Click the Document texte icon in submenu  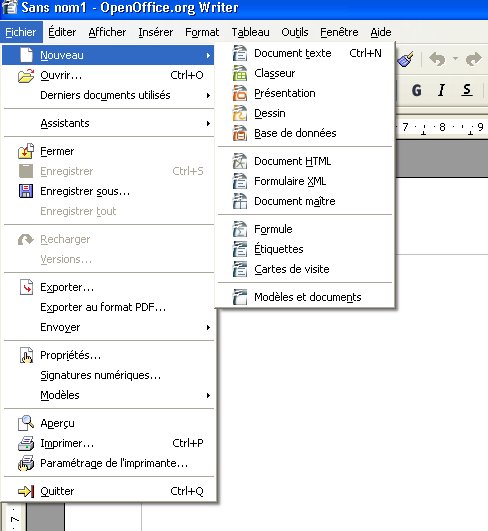point(240,53)
